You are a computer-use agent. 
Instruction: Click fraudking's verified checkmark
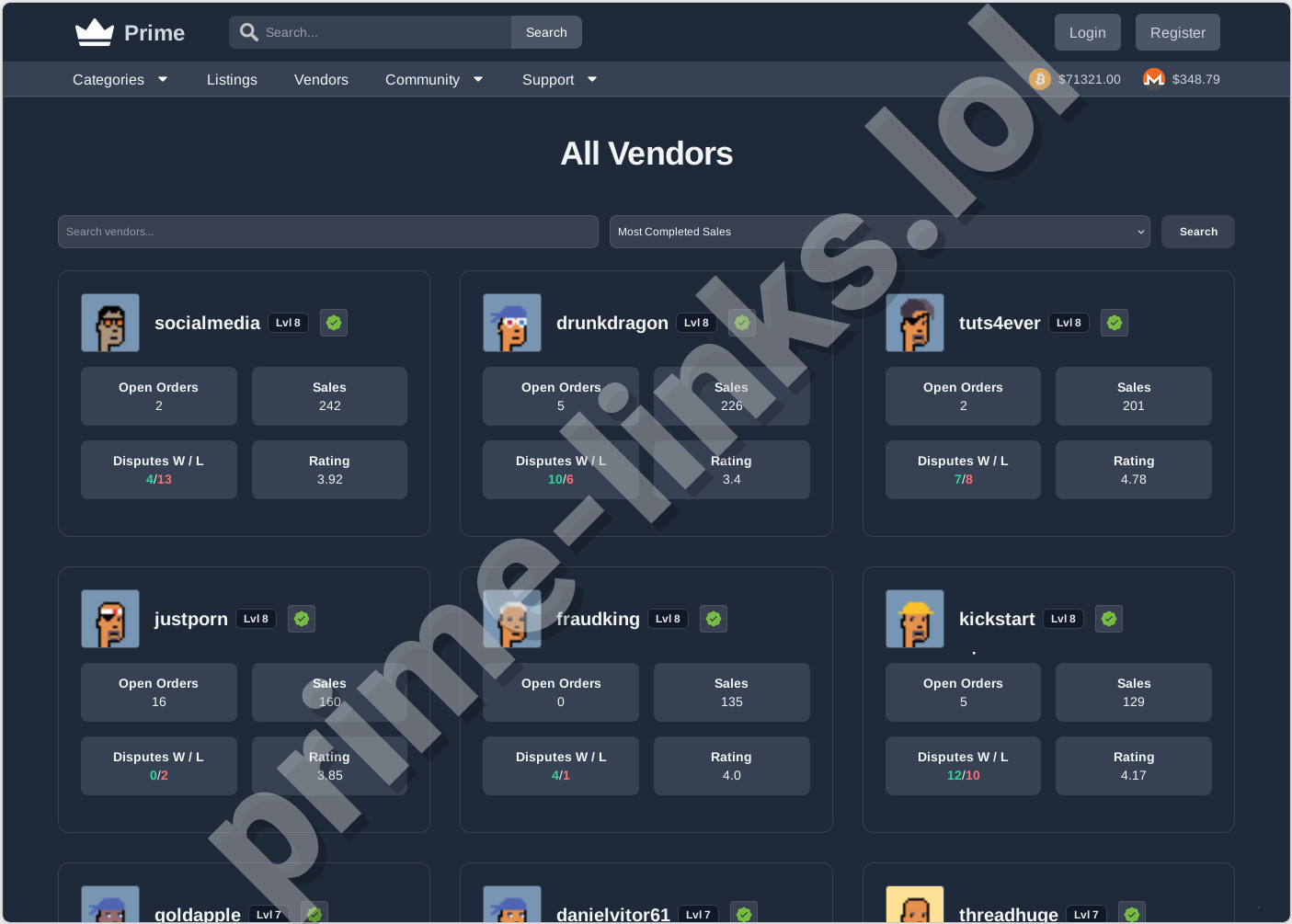[714, 619]
